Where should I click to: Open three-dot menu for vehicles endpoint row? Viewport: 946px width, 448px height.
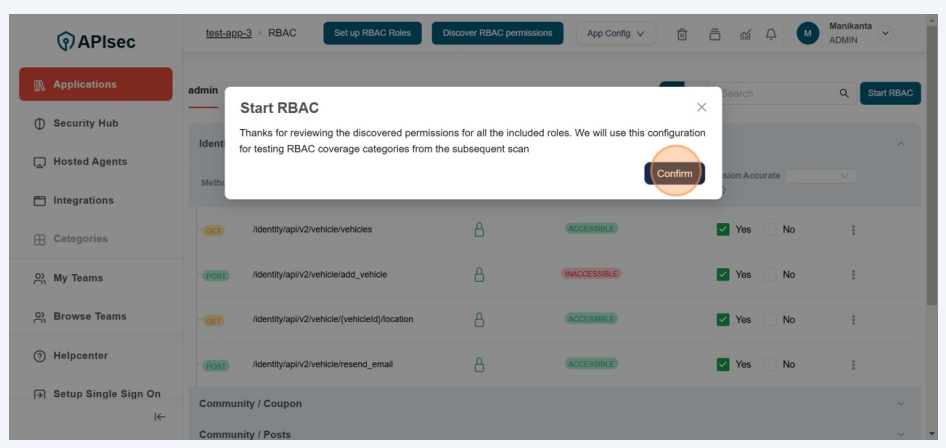(x=853, y=229)
